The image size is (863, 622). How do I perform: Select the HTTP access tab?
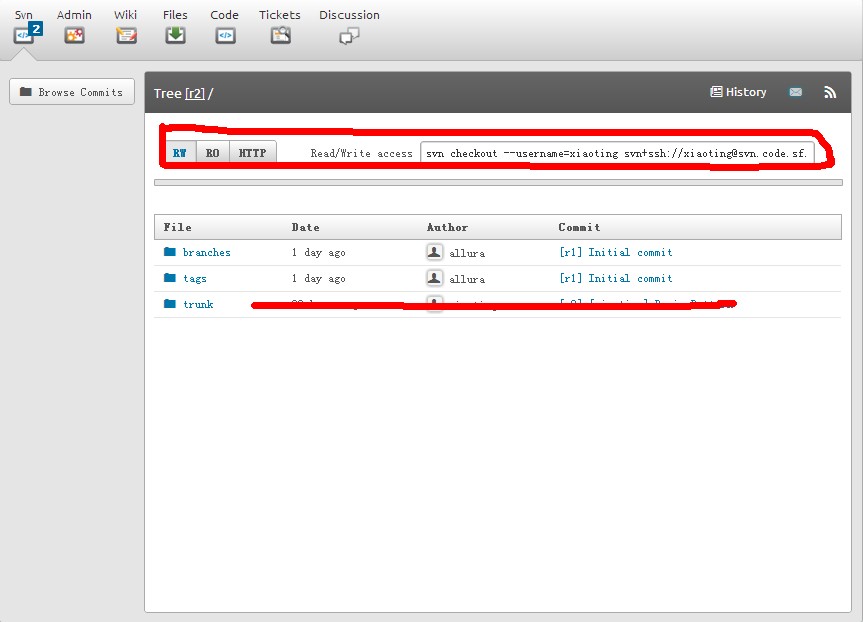253,152
